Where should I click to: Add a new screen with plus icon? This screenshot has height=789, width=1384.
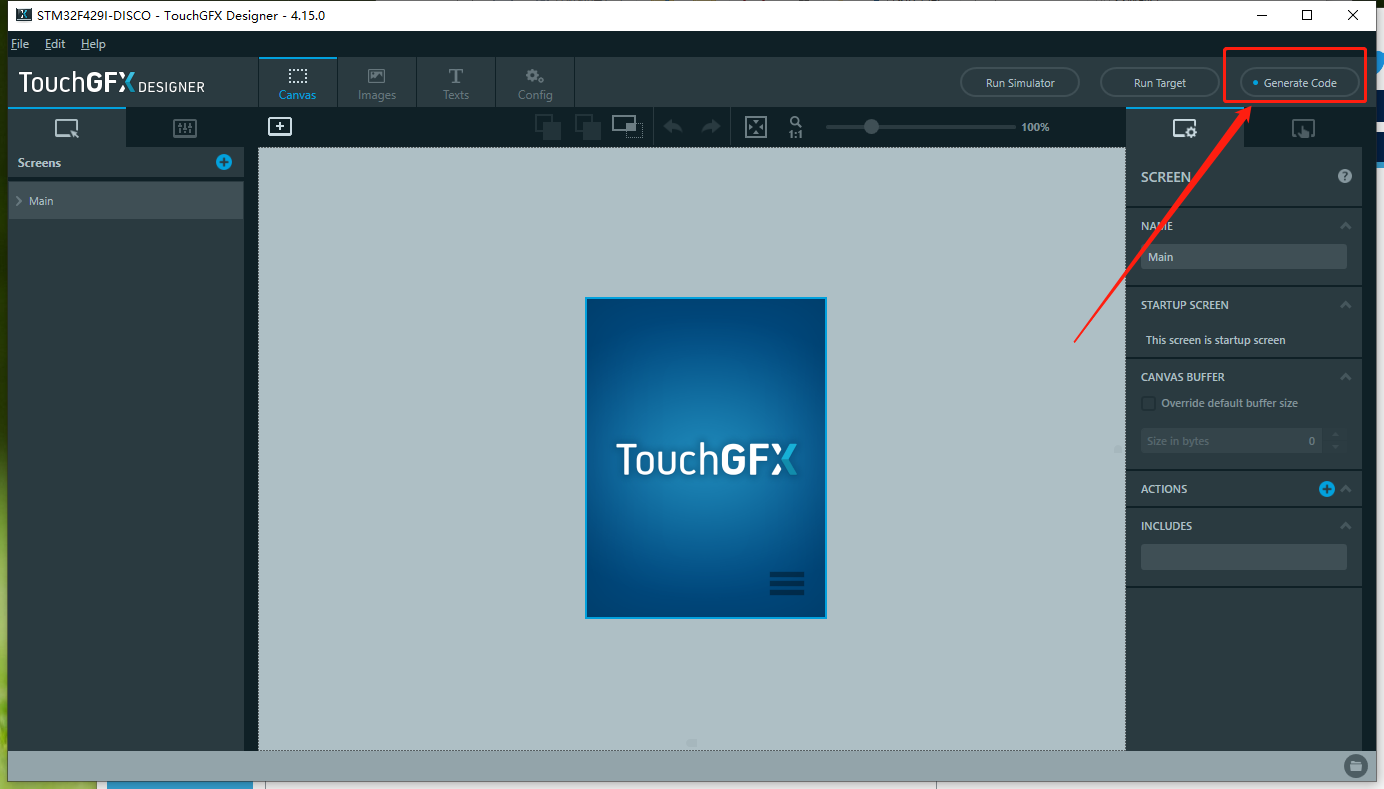(224, 162)
